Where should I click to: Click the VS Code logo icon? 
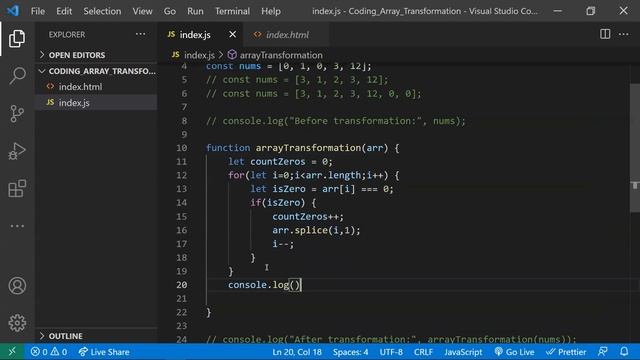13,11
